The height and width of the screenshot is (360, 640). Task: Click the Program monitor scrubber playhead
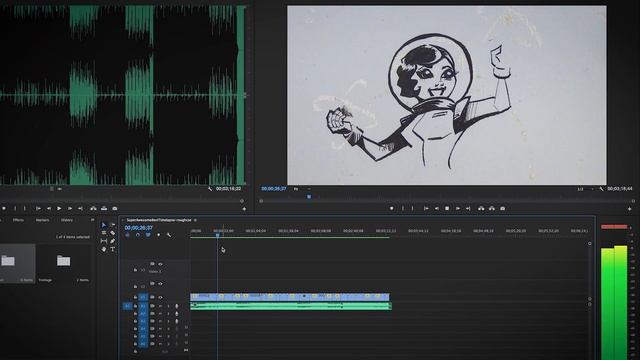pyautogui.click(x=309, y=197)
